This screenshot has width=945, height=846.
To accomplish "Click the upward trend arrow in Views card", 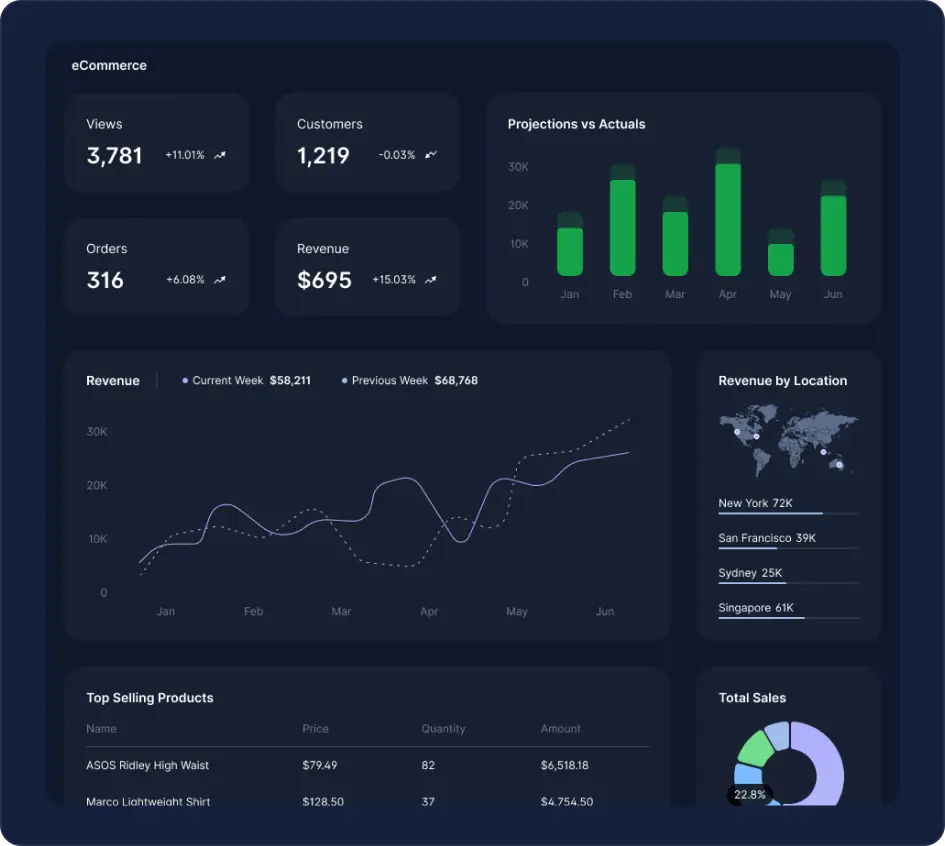I will [x=220, y=155].
